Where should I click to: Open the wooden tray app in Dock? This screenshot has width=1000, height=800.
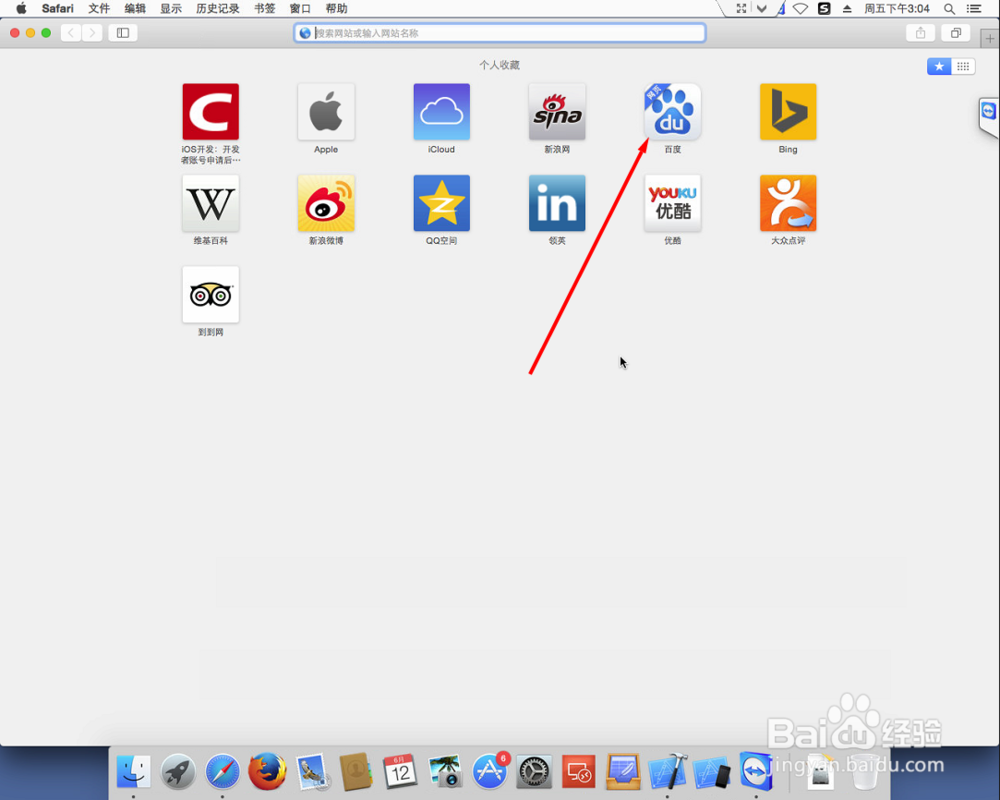[622, 771]
